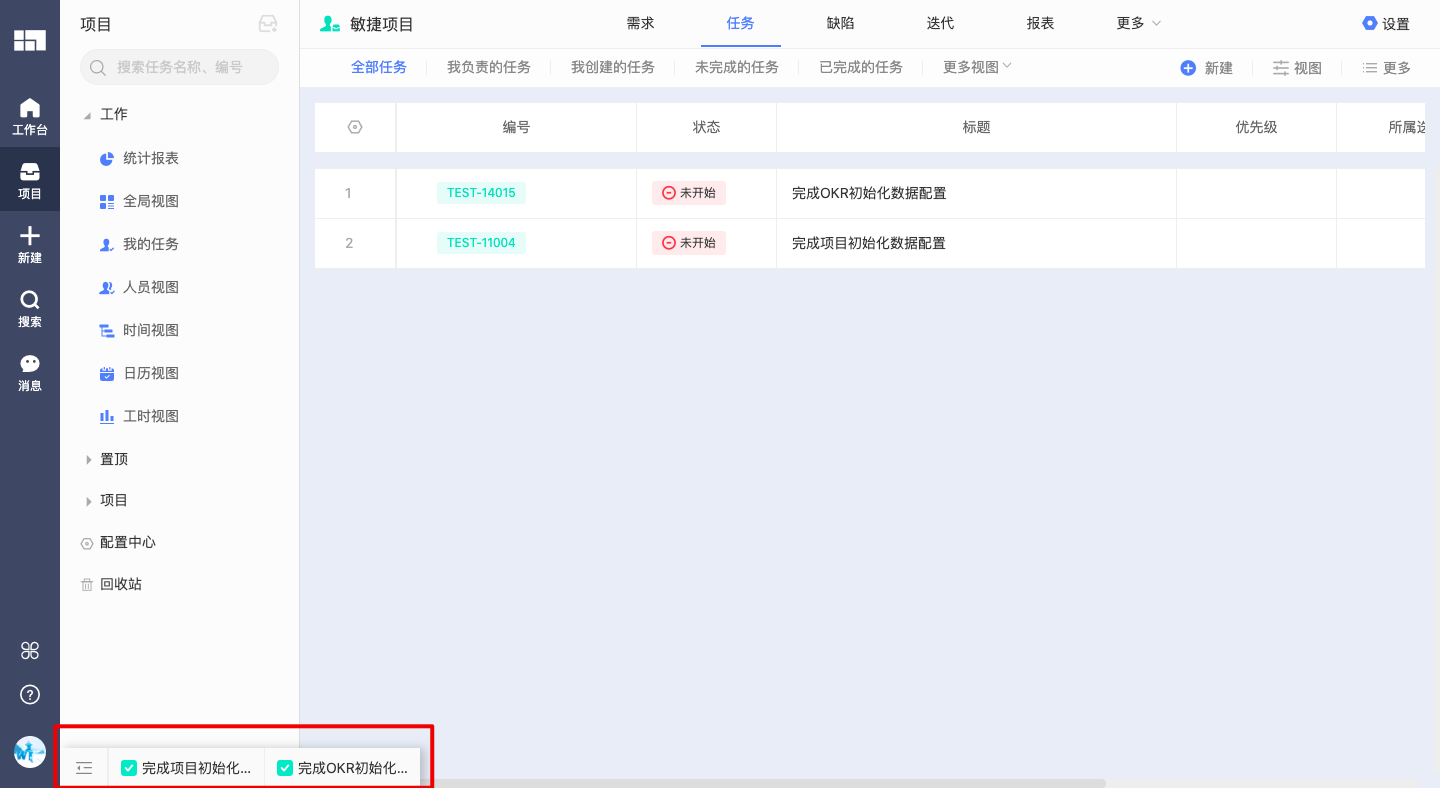Toggle checkbox on 完成项目初始化 bottom tab
Screen dimensions: 1440x788
coord(129,768)
